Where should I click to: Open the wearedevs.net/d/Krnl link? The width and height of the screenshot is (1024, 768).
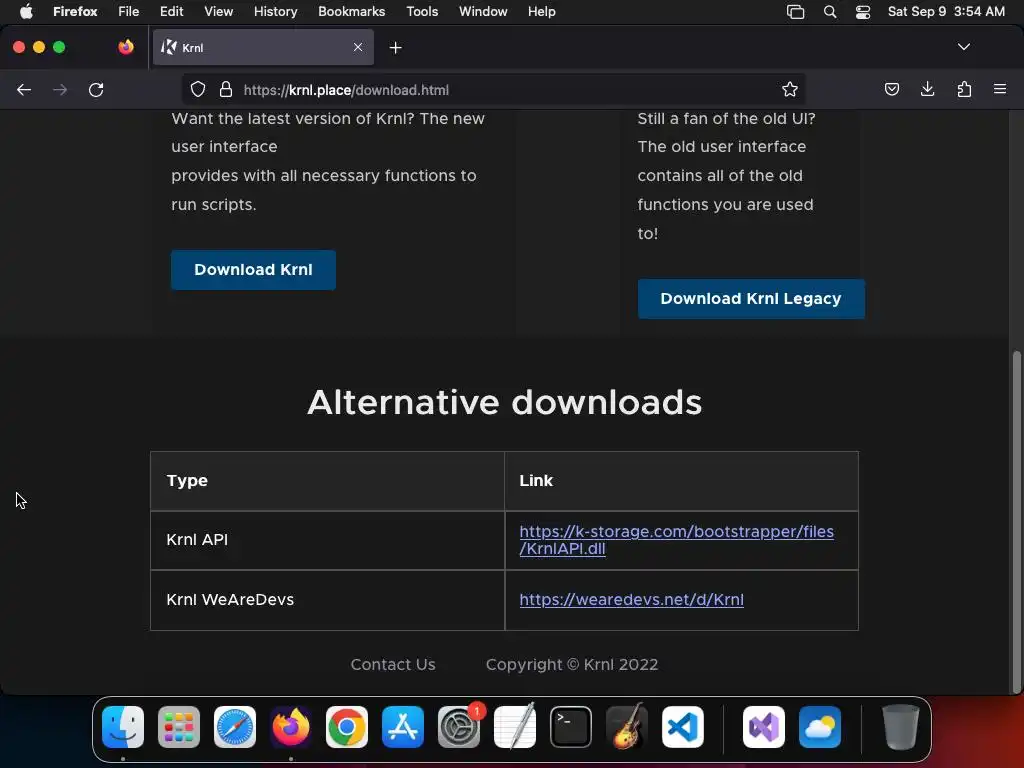pos(632,600)
